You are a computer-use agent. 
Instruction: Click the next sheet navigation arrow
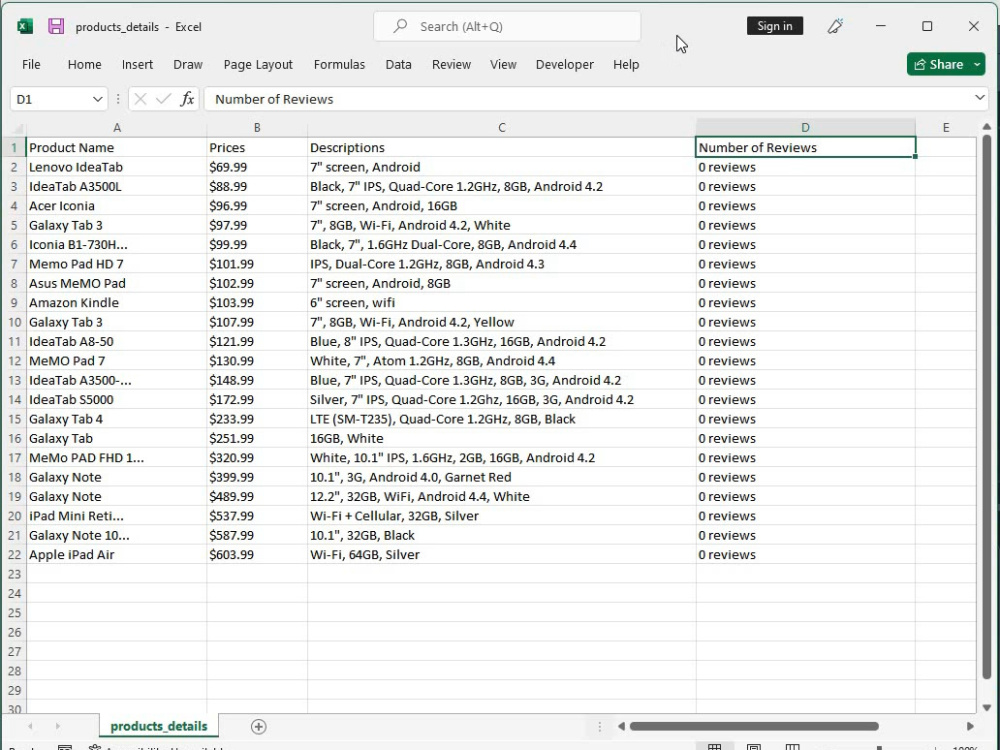(x=57, y=726)
